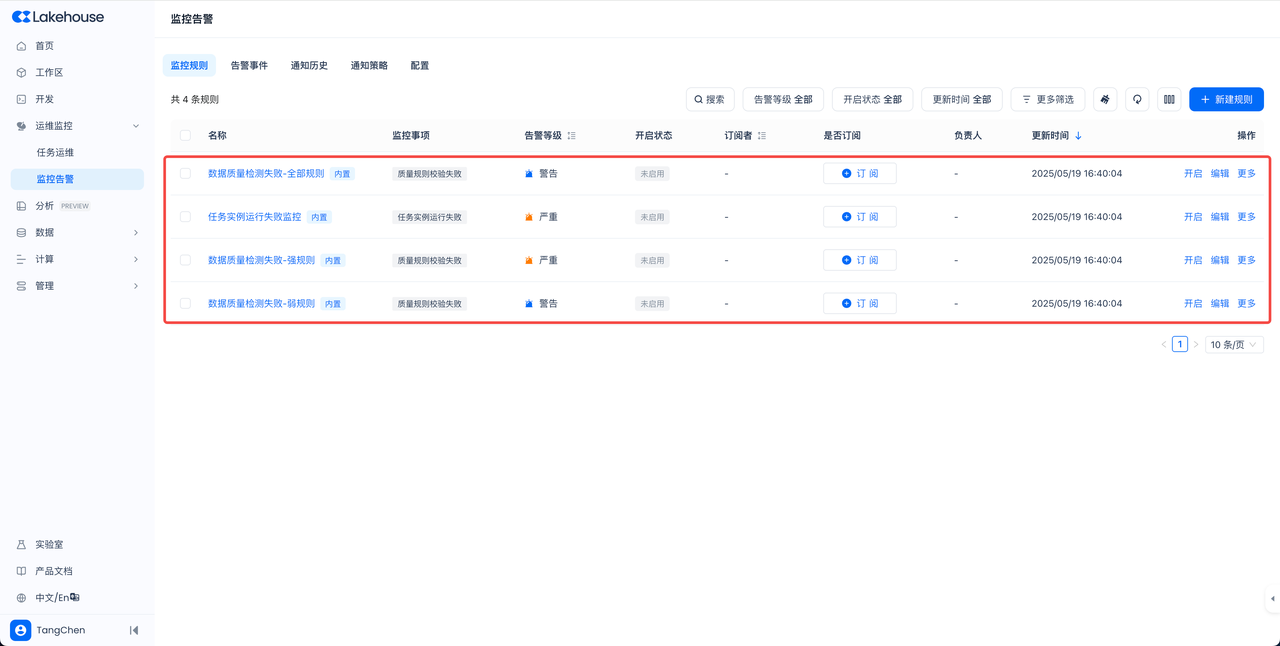Click the 搜索 search field

(710, 99)
